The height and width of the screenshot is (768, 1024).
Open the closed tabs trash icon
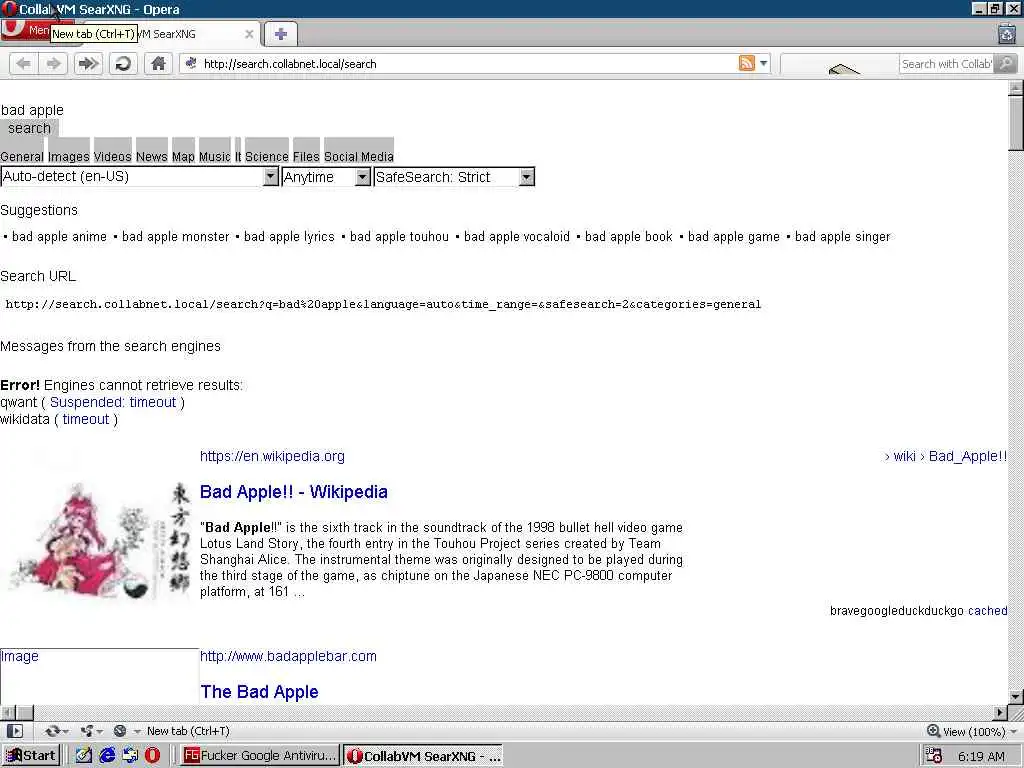[x=1007, y=33]
